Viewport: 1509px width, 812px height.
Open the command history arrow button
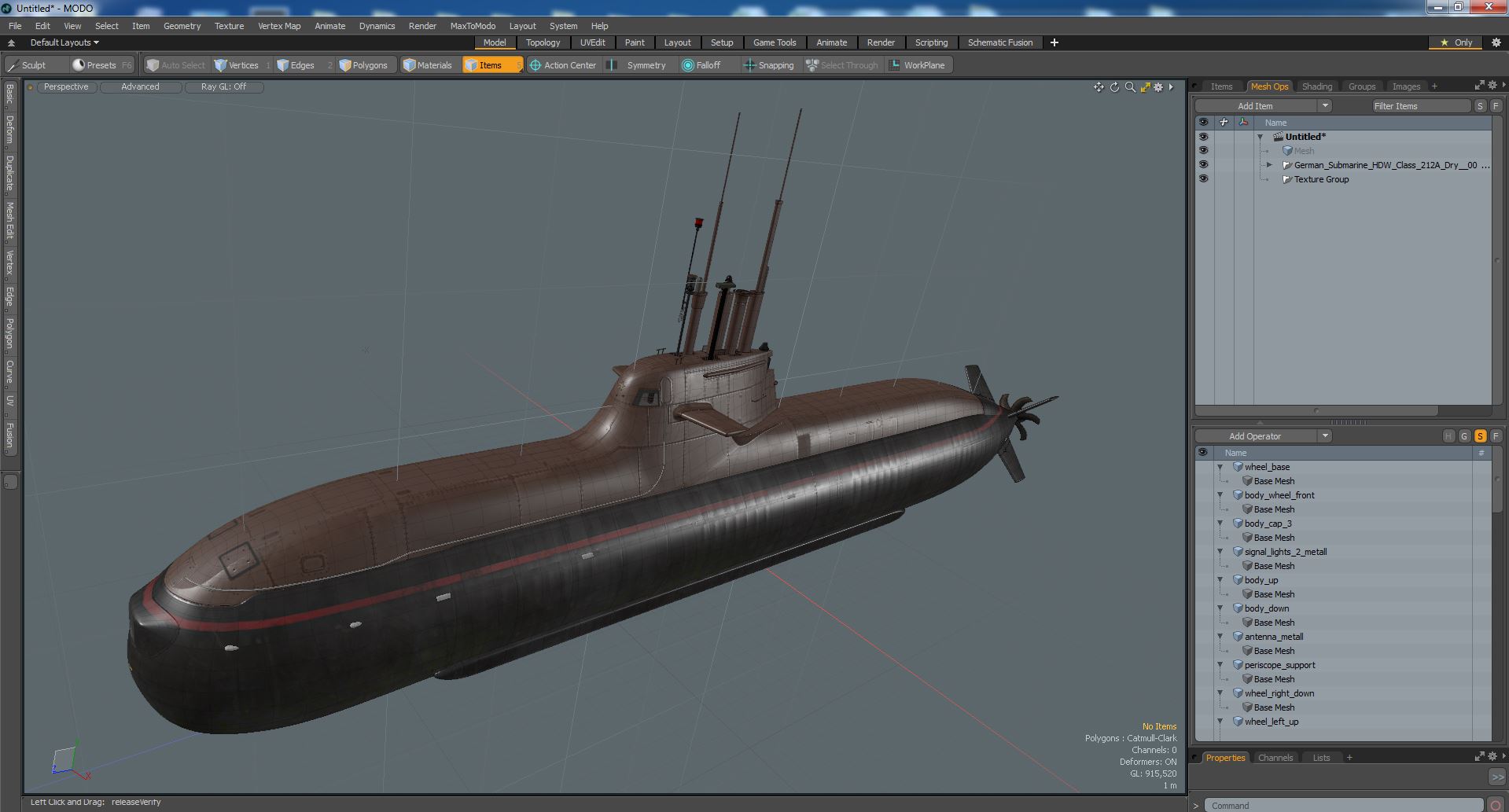(x=1496, y=777)
